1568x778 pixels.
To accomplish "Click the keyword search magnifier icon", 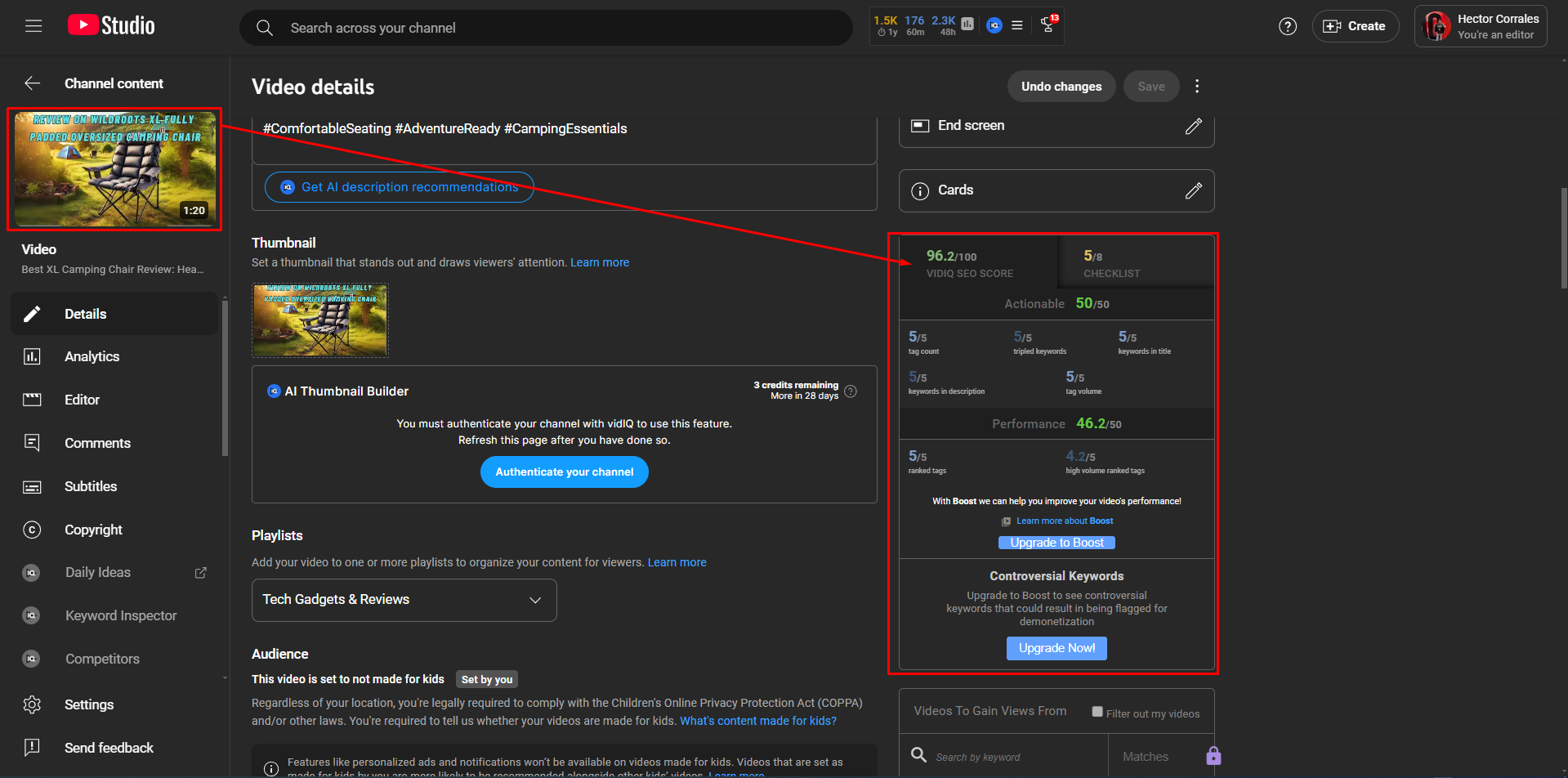I will coord(919,755).
